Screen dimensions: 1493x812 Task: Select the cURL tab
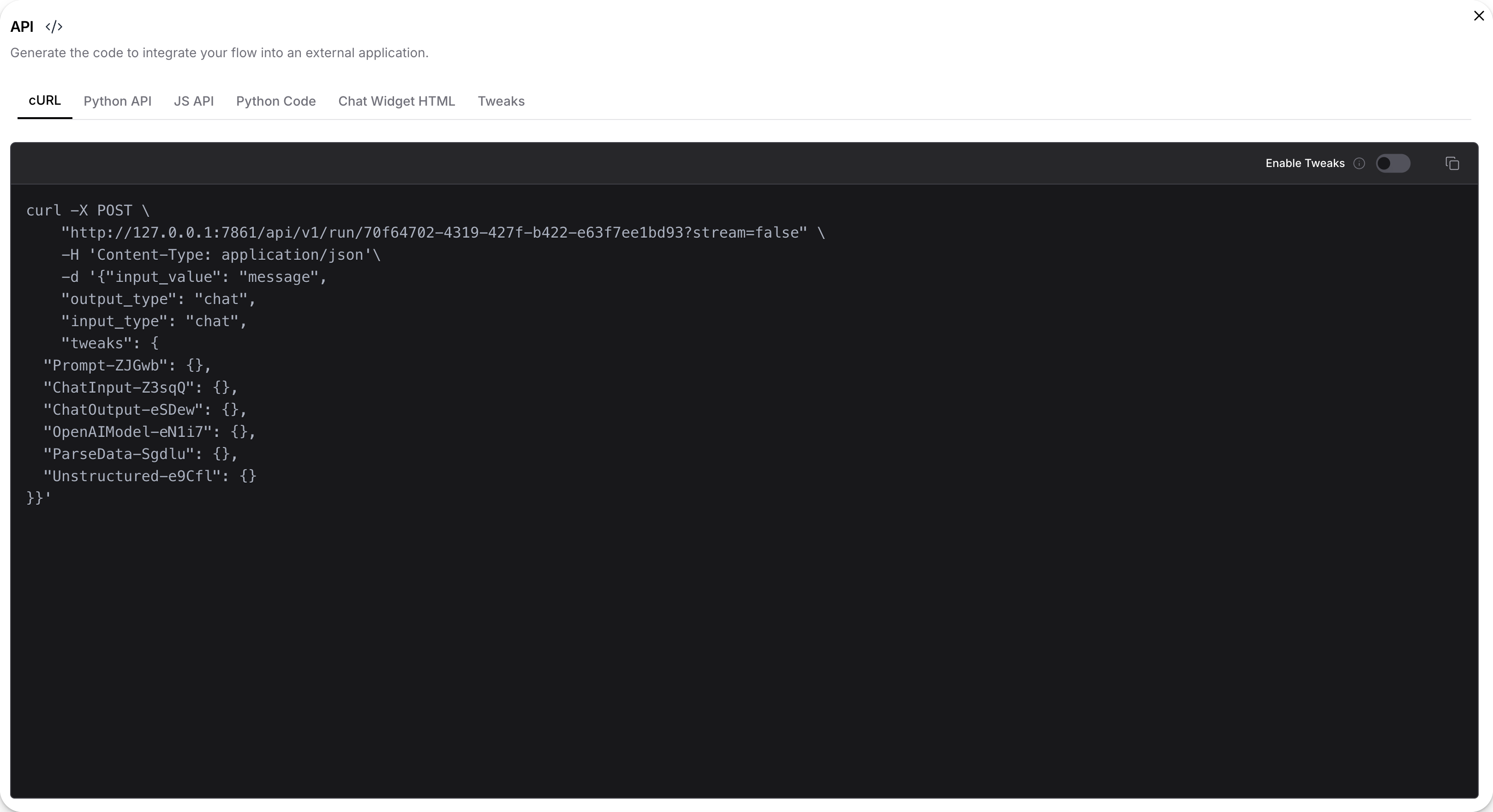tap(45, 101)
